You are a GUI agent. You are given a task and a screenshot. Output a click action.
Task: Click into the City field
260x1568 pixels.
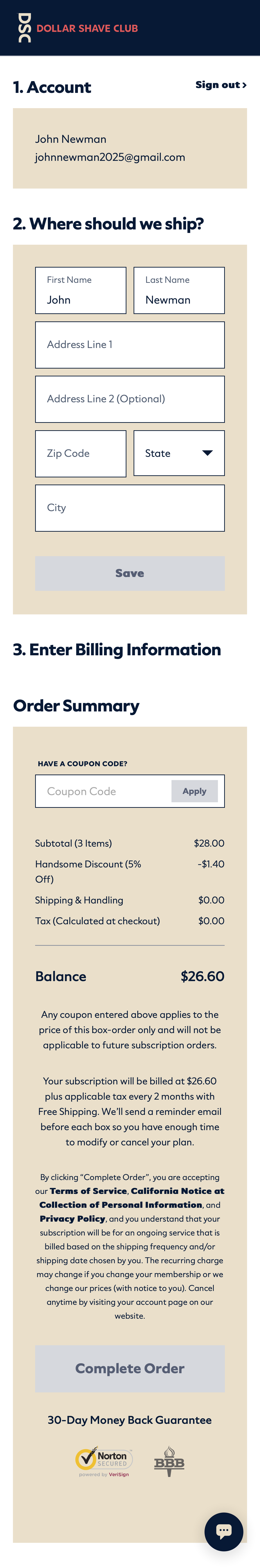(x=130, y=508)
